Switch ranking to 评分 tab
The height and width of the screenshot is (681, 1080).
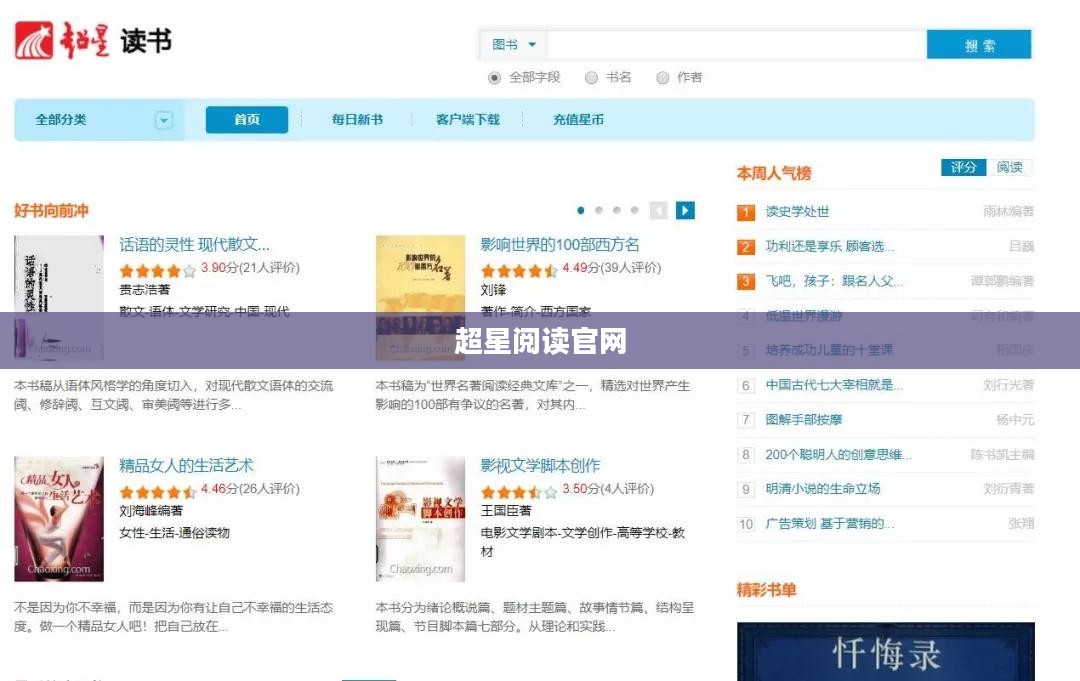pos(964,167)
